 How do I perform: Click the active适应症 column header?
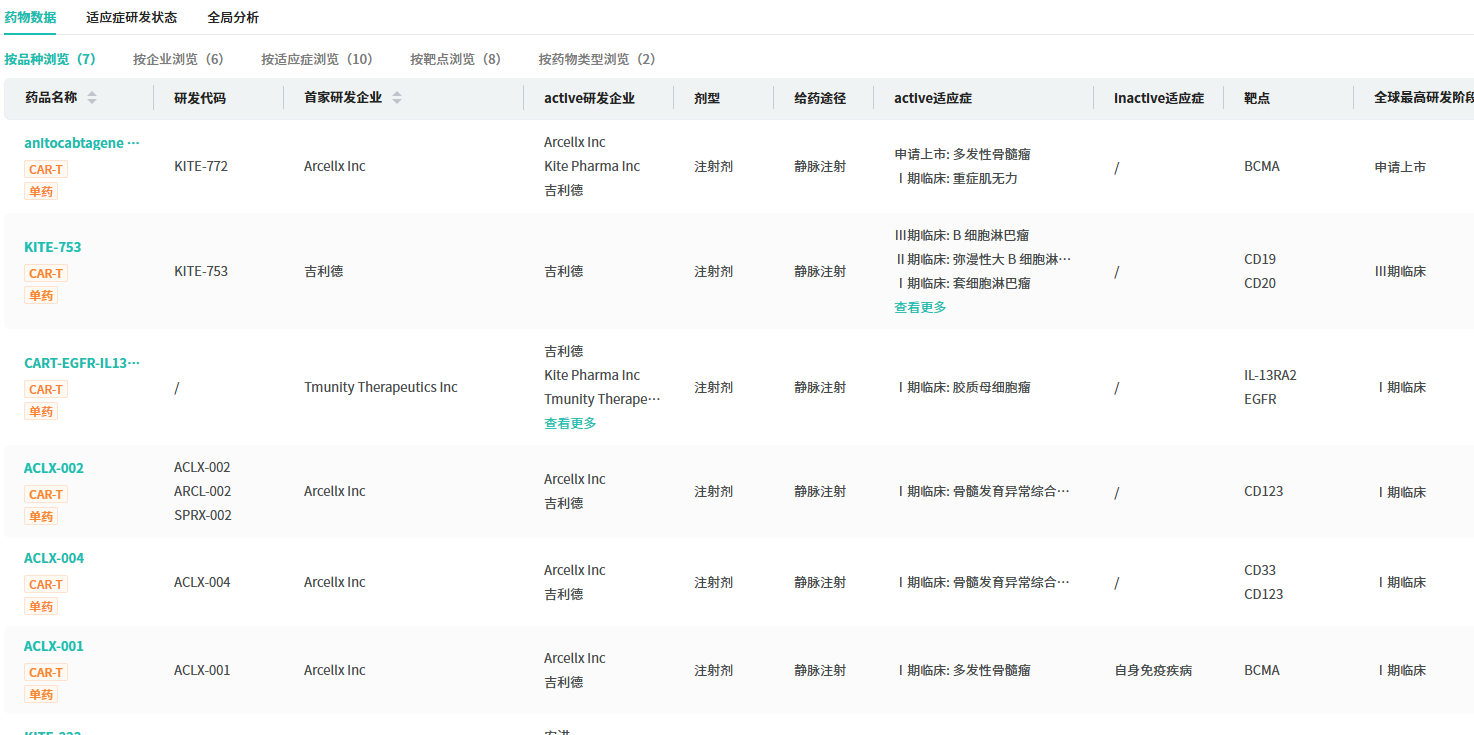pos(933,98)
